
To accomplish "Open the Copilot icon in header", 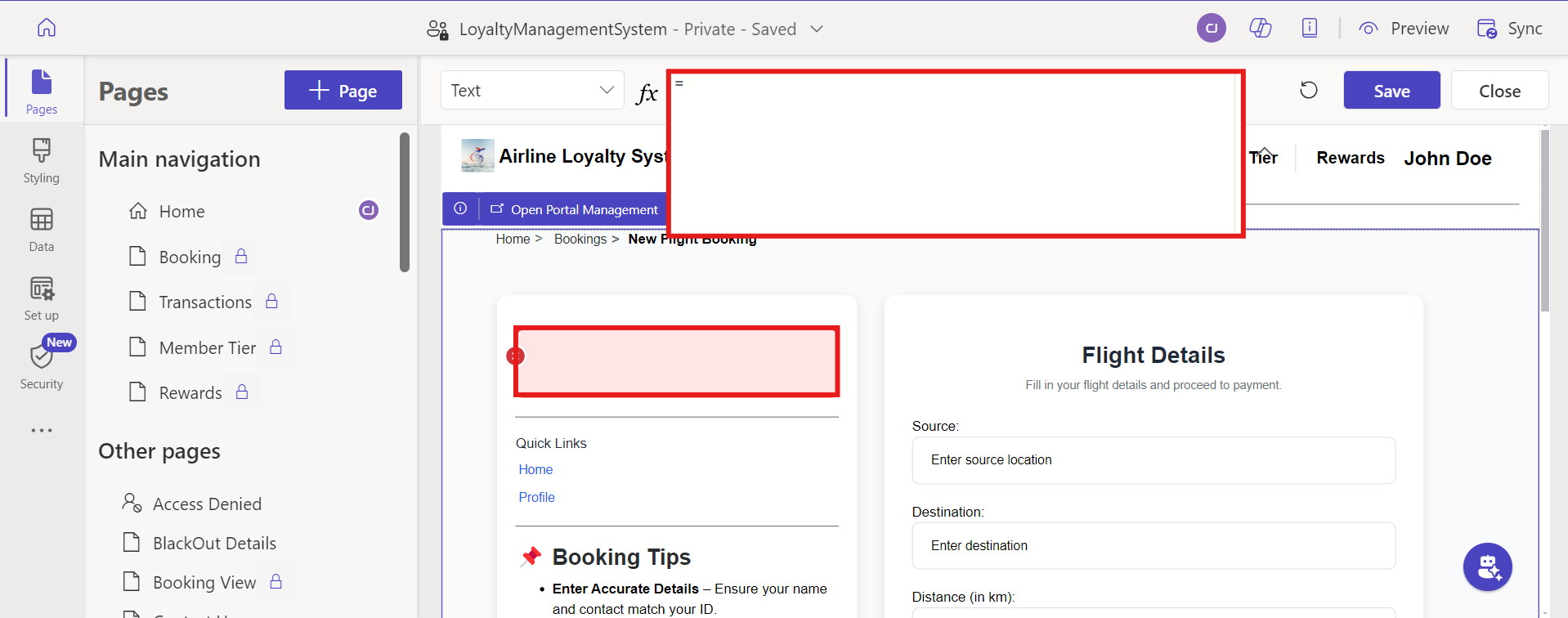I will point(1260,29).
